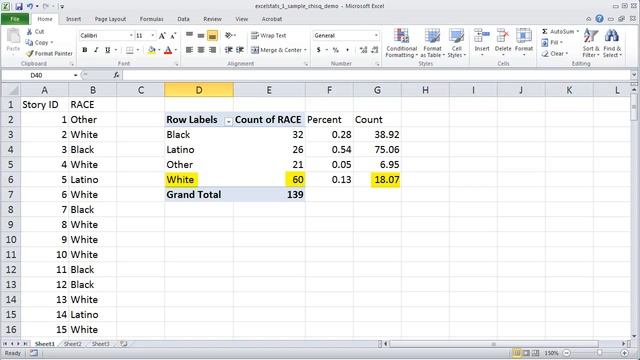Open Conditional Formatting icon
This screenshot has width=640, height=360.
tap(401, 36)
